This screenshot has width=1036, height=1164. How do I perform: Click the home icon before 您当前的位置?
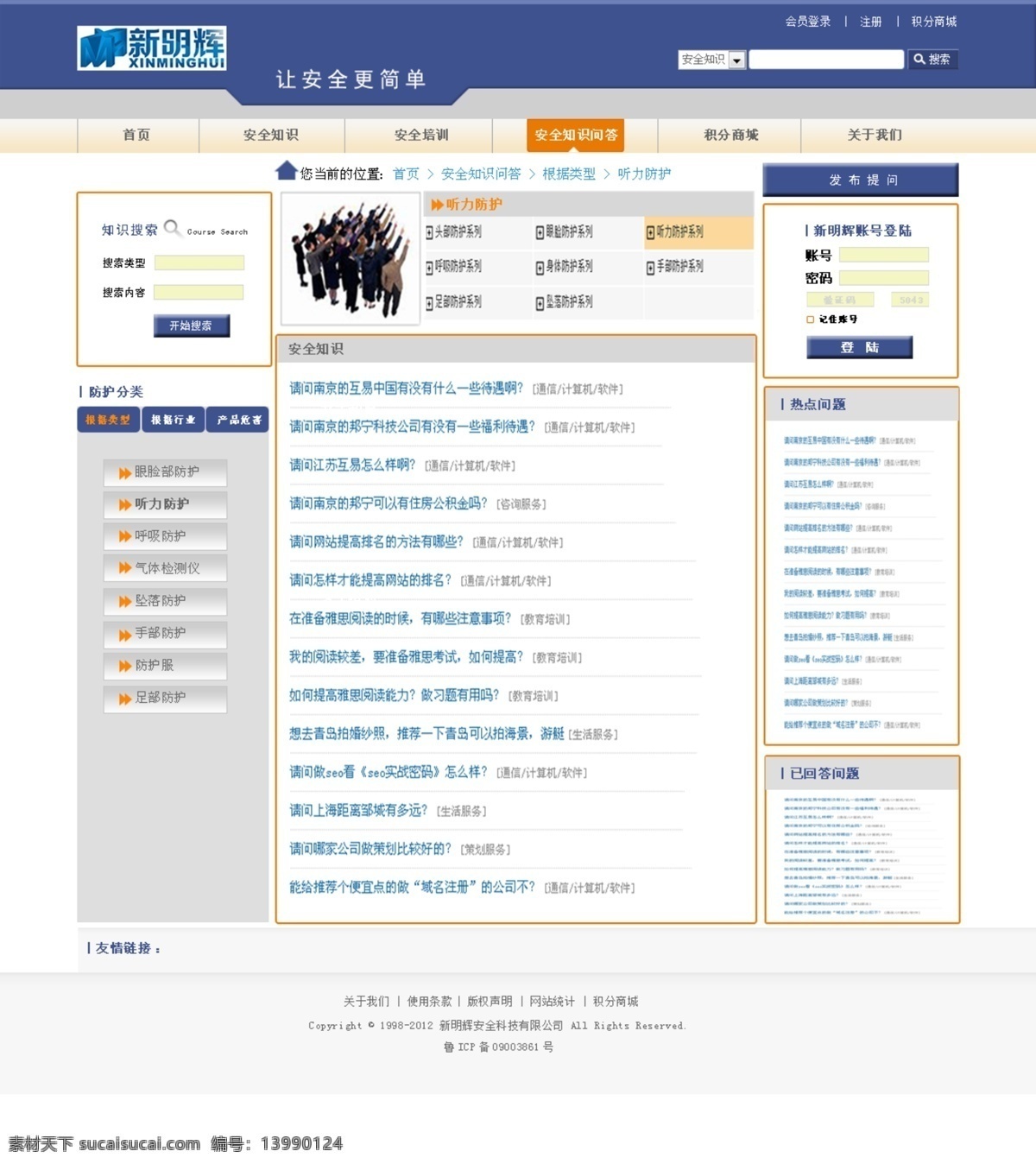287,170
